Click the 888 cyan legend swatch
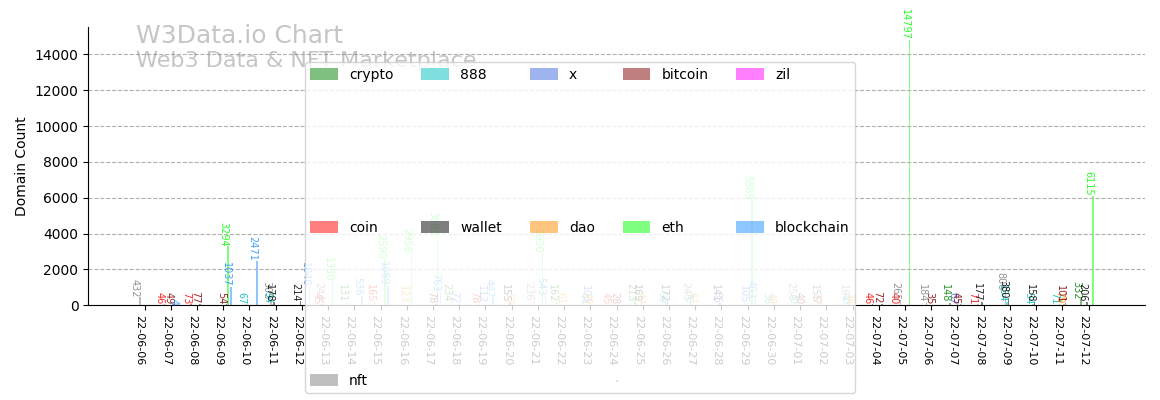The height and width of the screenshot is (400, 1160). pyautogui.click(x=435, y=74)
